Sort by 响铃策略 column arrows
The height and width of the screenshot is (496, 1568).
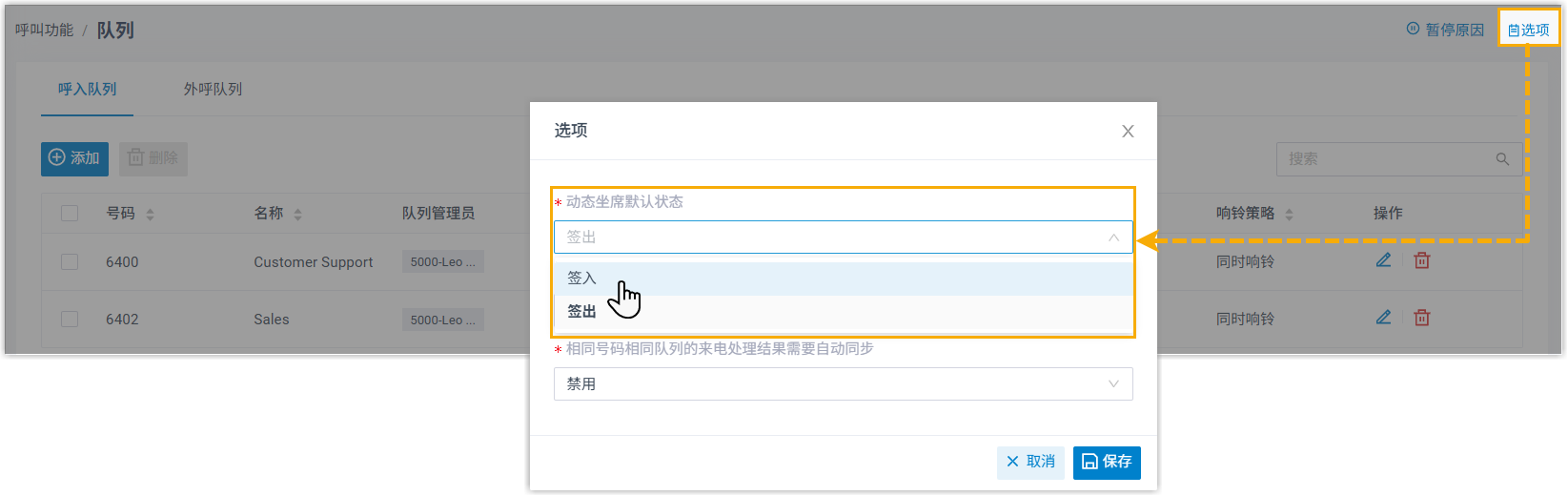pos(1289,215)
